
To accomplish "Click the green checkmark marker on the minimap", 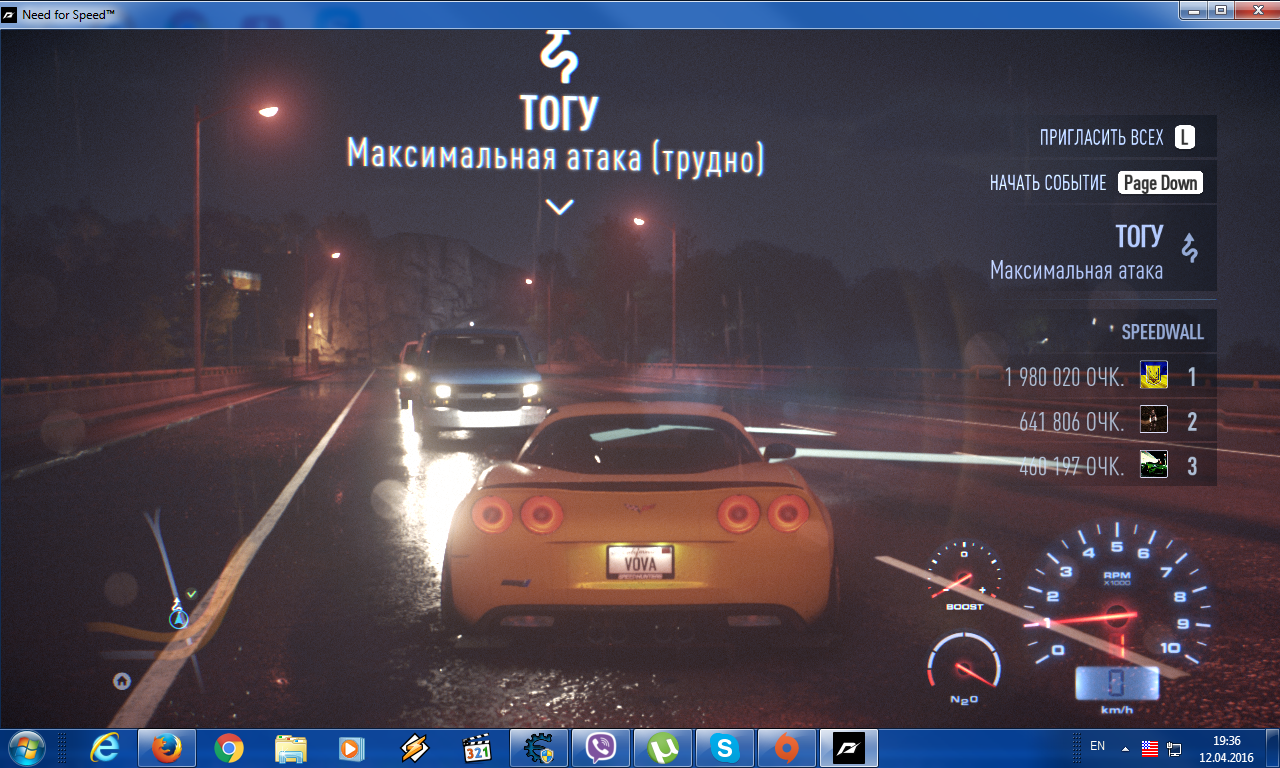I will pyautogui.click(x=191, y=594).
